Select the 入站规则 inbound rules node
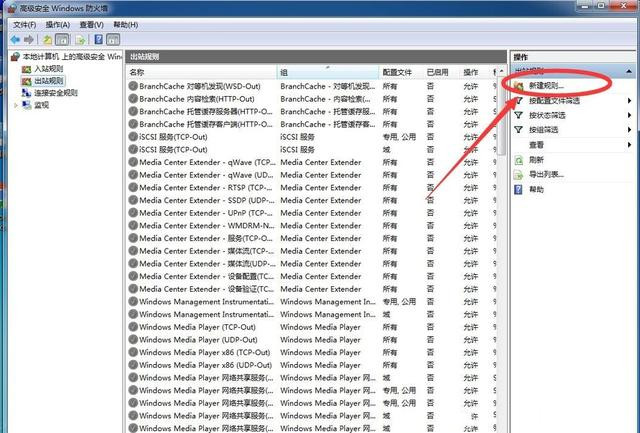 (x=48, y=69)
